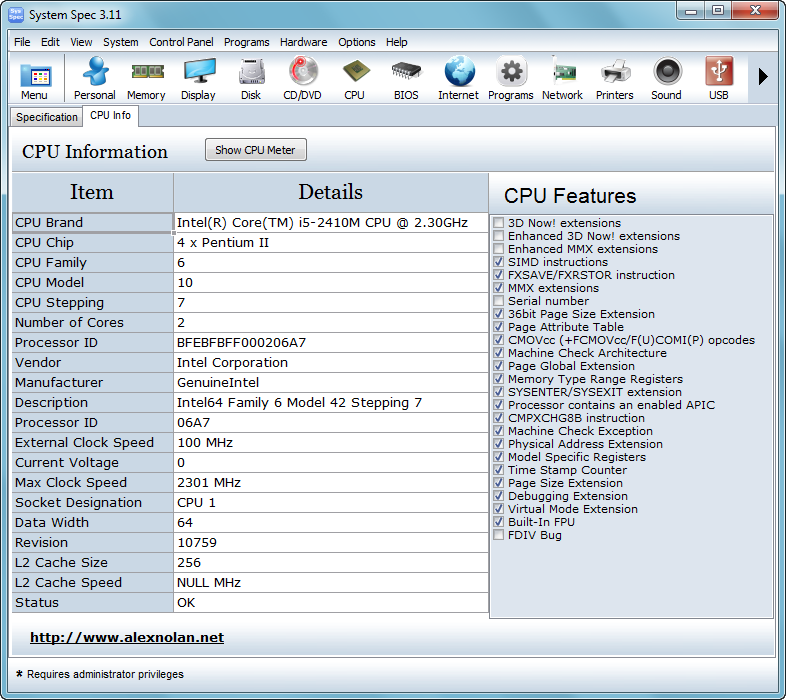786x700 pixels.
Task: Select the '2301 MHz' max clock value
Action: (x=331, y=482)
